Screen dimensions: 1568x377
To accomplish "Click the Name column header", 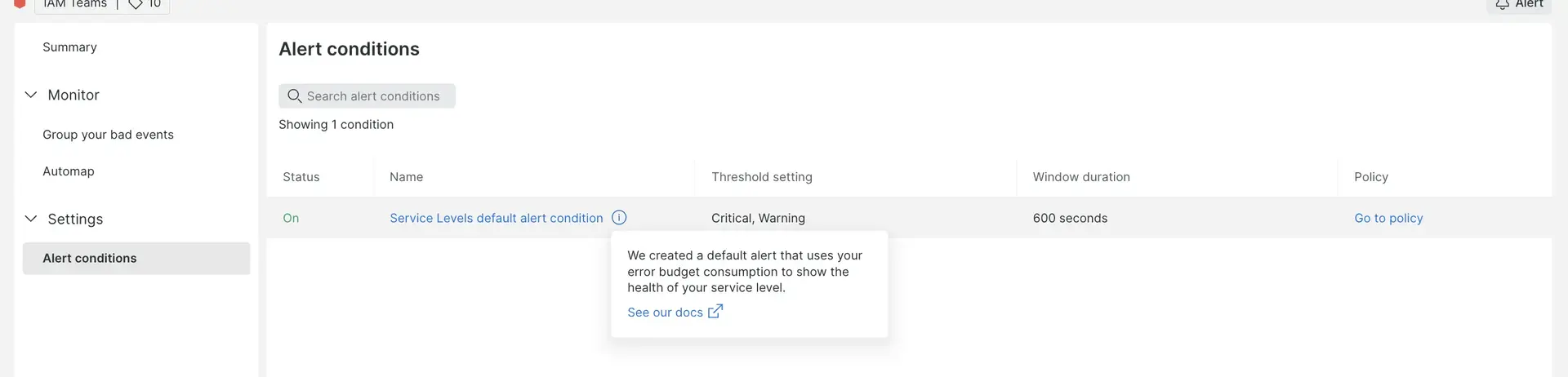I will click(x=406, y=177).
